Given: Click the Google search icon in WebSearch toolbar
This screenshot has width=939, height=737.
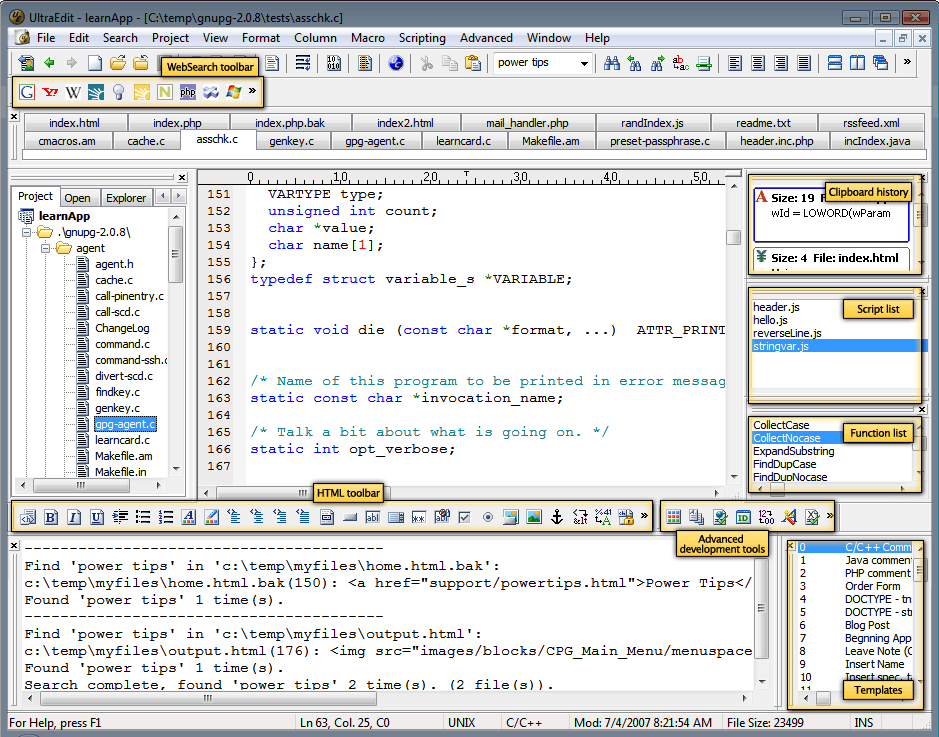Looking at the screenshot, I should point(27,92).
